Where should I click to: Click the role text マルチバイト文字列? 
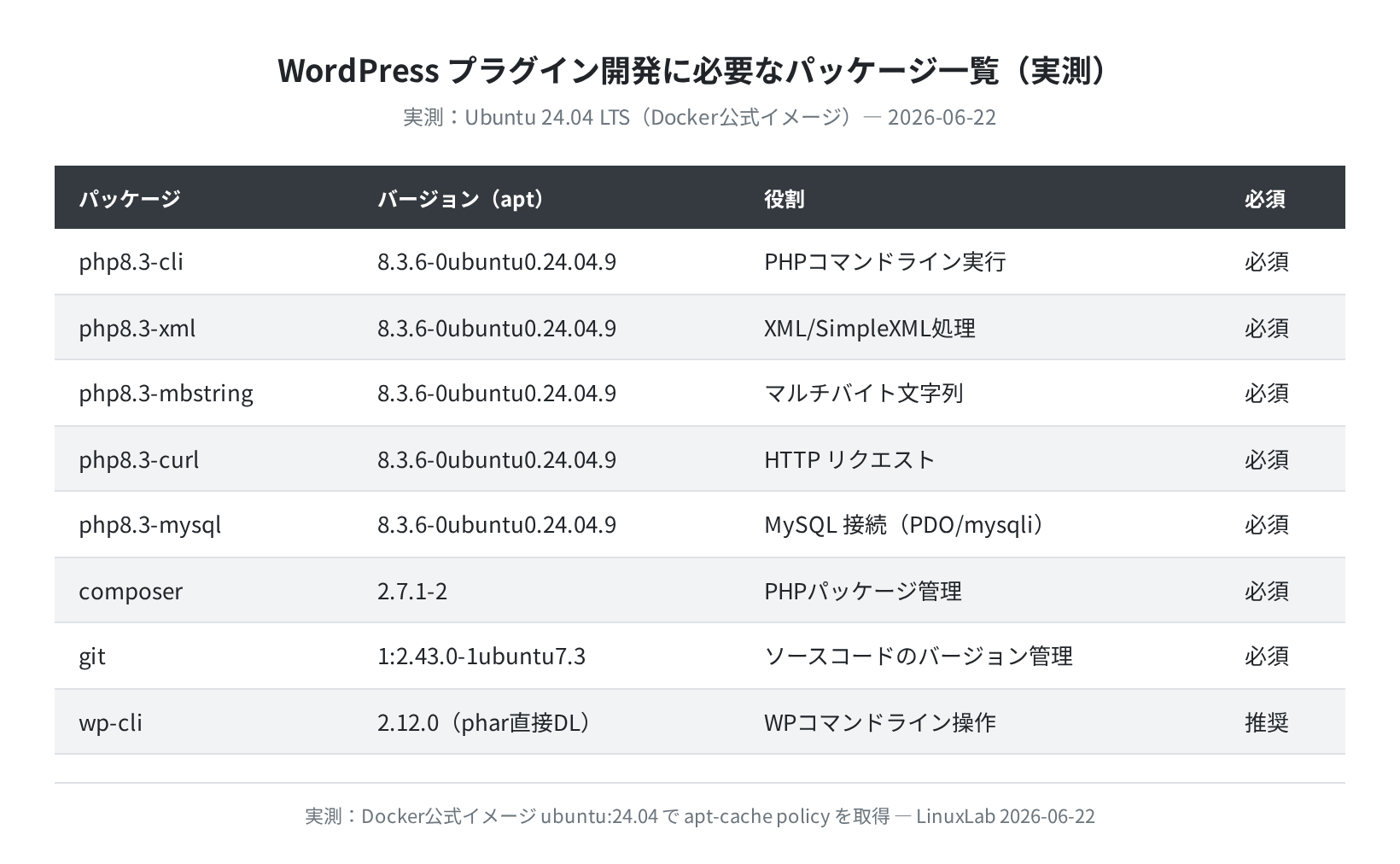pos(864,393)
